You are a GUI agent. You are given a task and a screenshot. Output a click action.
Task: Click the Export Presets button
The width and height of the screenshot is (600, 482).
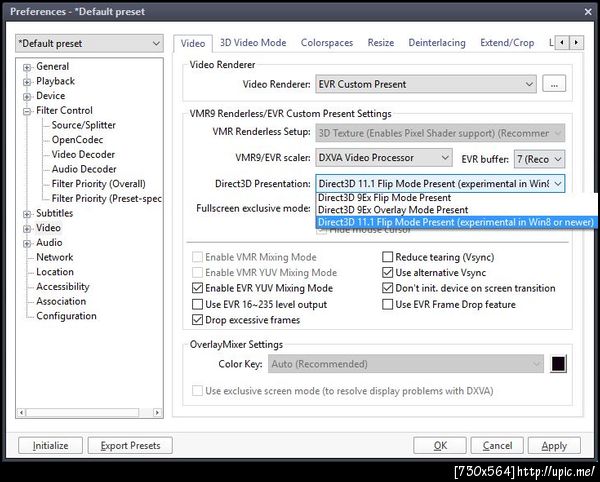[130, 446]
